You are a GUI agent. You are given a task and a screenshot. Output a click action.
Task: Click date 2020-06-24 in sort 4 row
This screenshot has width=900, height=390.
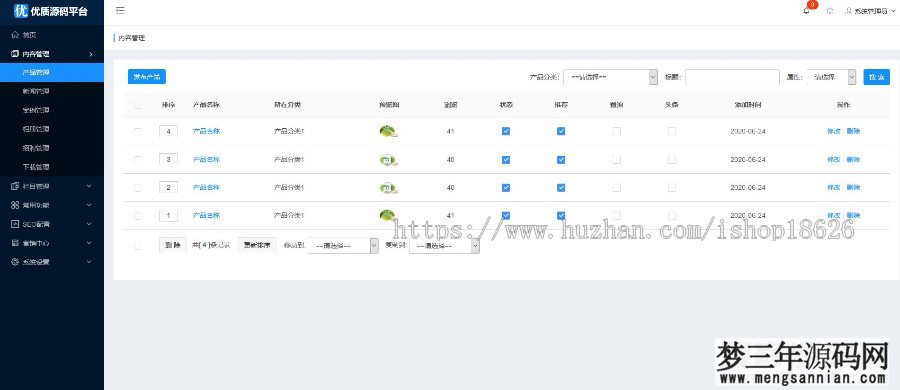747,132
